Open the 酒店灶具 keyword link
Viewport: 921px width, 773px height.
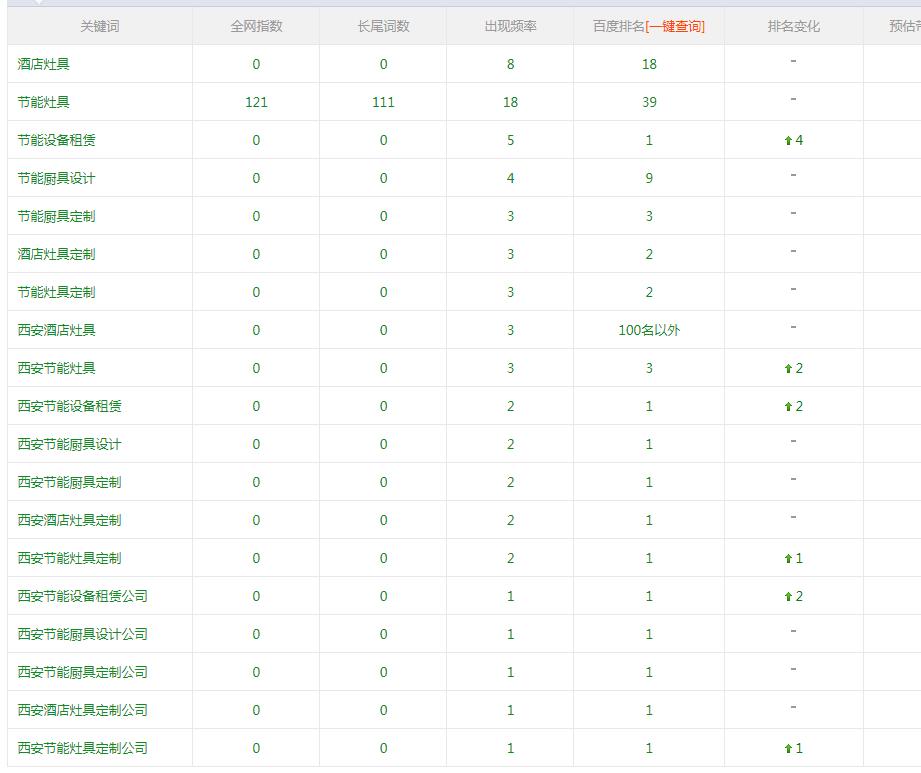click(44, 64)
